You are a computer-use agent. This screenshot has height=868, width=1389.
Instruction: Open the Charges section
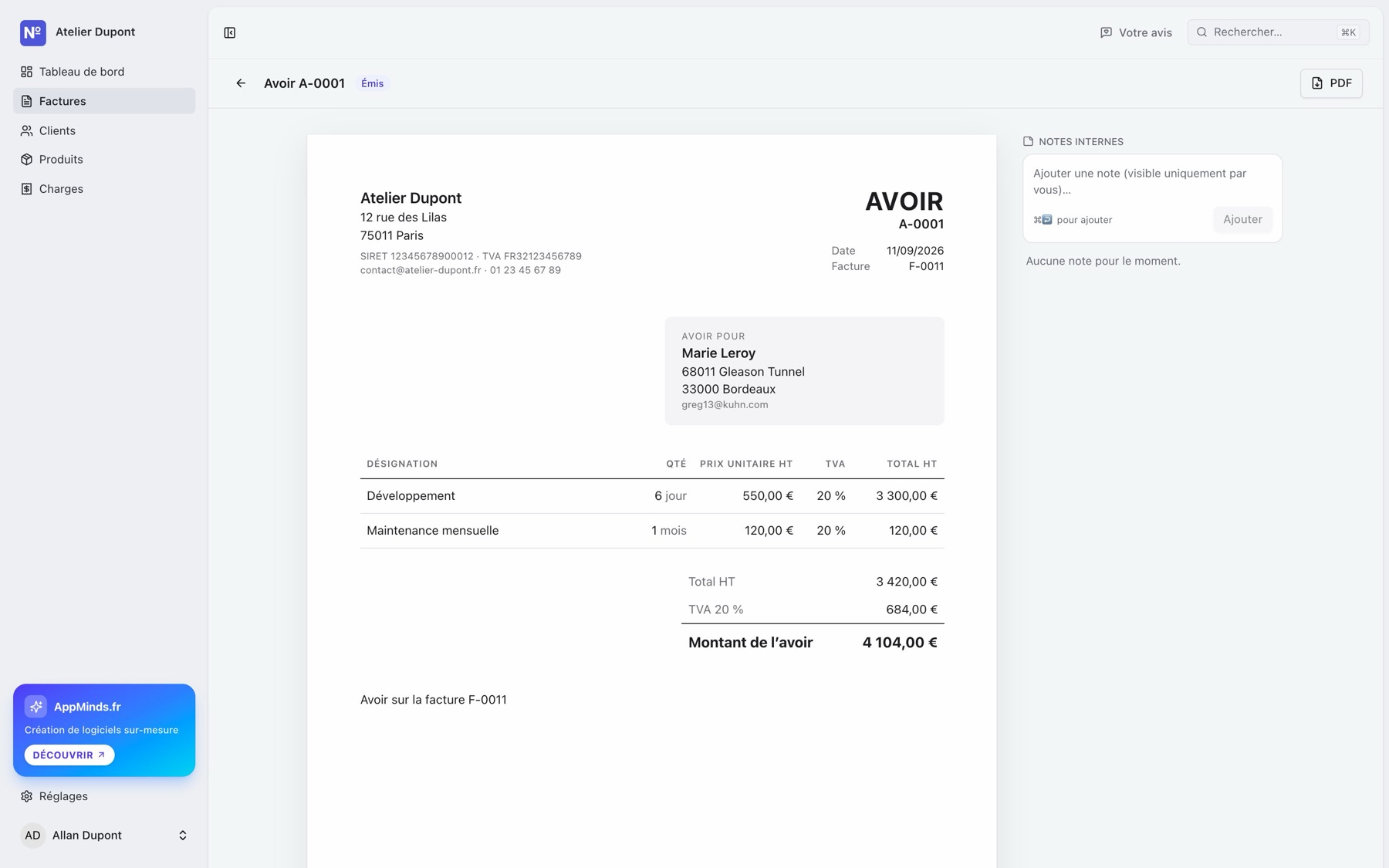click(104, 189)
